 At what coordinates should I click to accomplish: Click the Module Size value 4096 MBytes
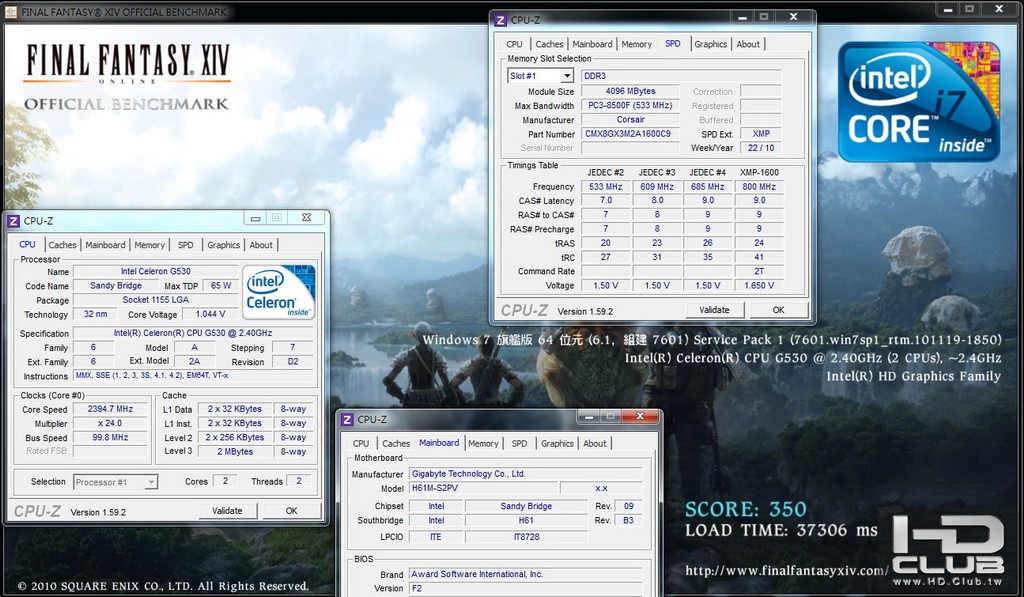[x=630, y=91]
